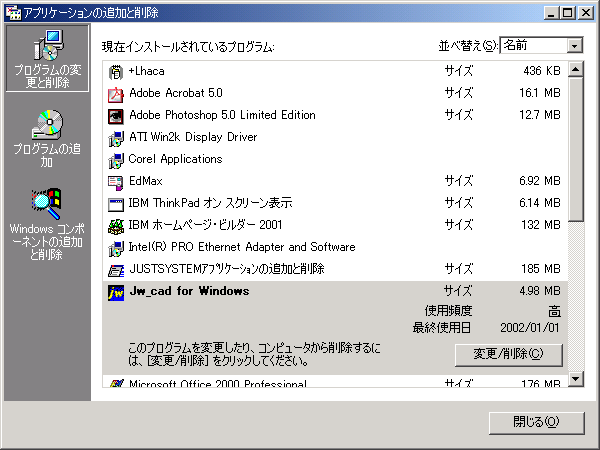
Task: Select IBM ホームページ・ビルダー 2001 entry
Action: (335, 226)
